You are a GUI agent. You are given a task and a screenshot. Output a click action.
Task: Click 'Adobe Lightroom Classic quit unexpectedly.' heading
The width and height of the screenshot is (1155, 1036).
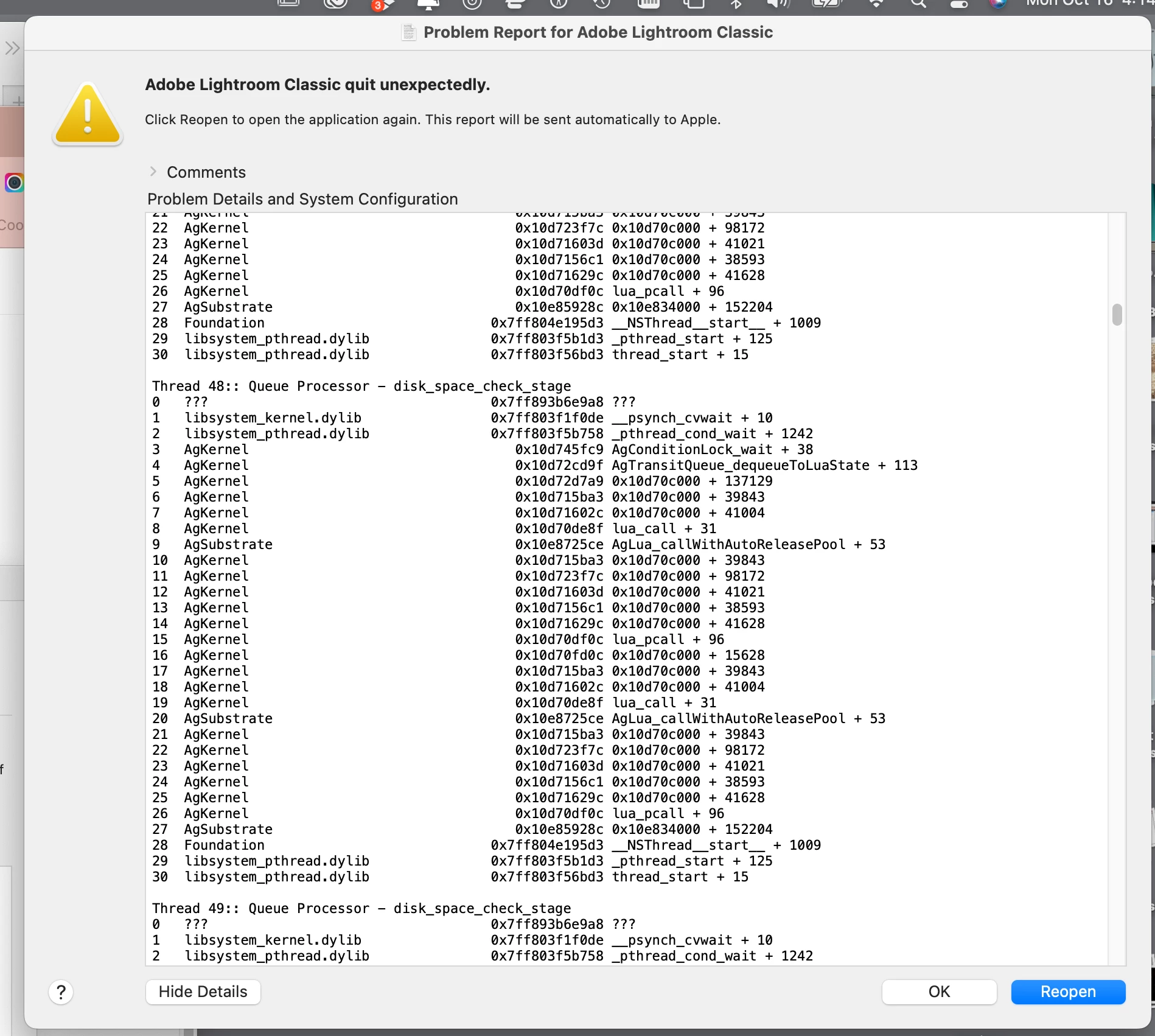point(318,85)
